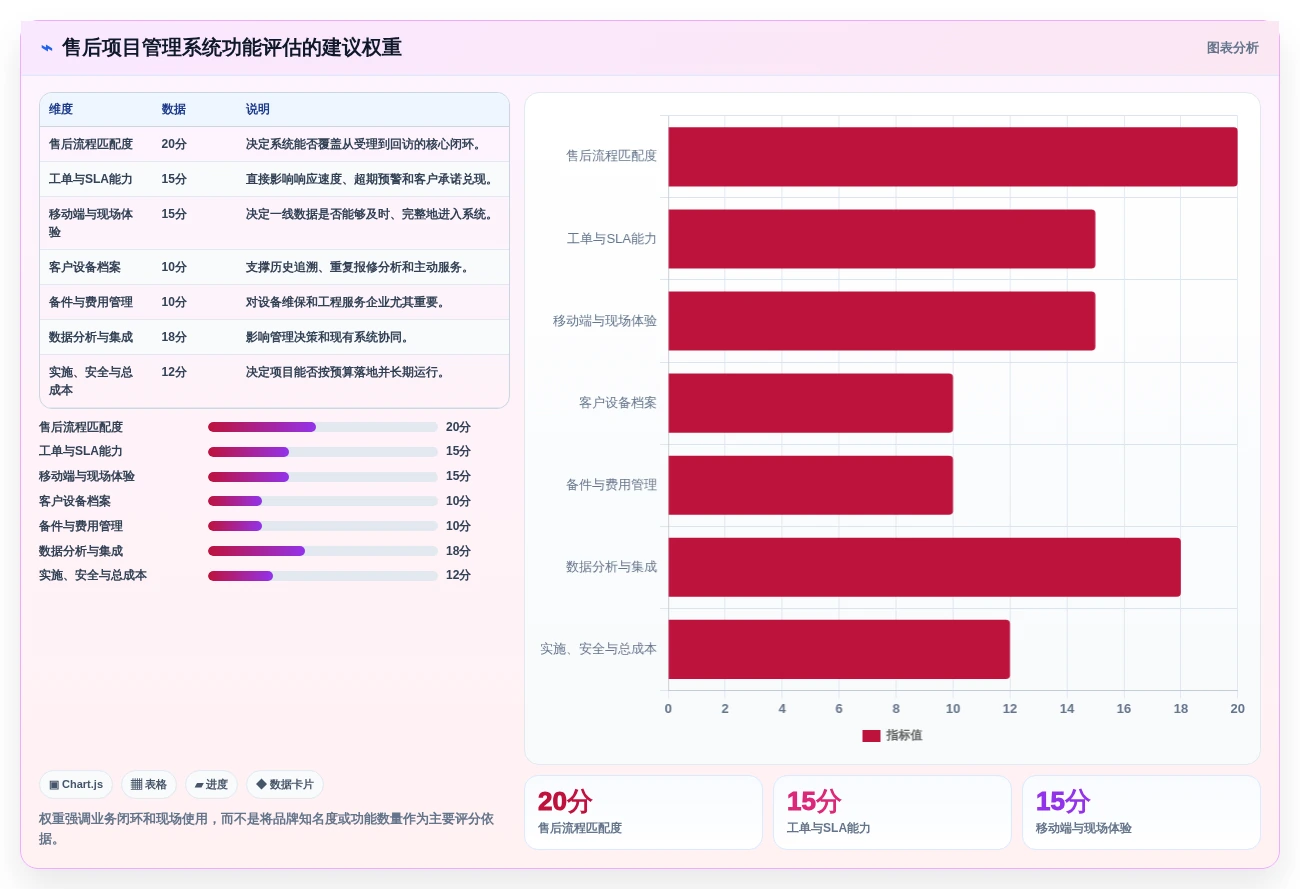Click the 客户设备档案 progress bar
The width and height of the screenshot is (1300, 889).
click(323, 501)
